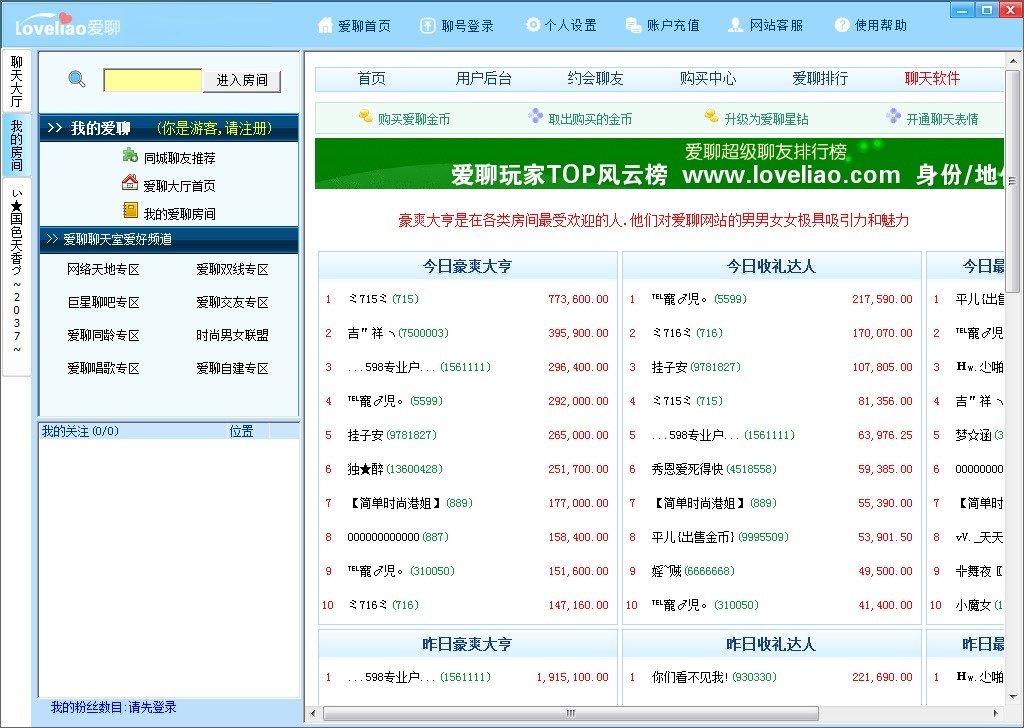Open 使用帮助 question mark icon

click(842, 25)
